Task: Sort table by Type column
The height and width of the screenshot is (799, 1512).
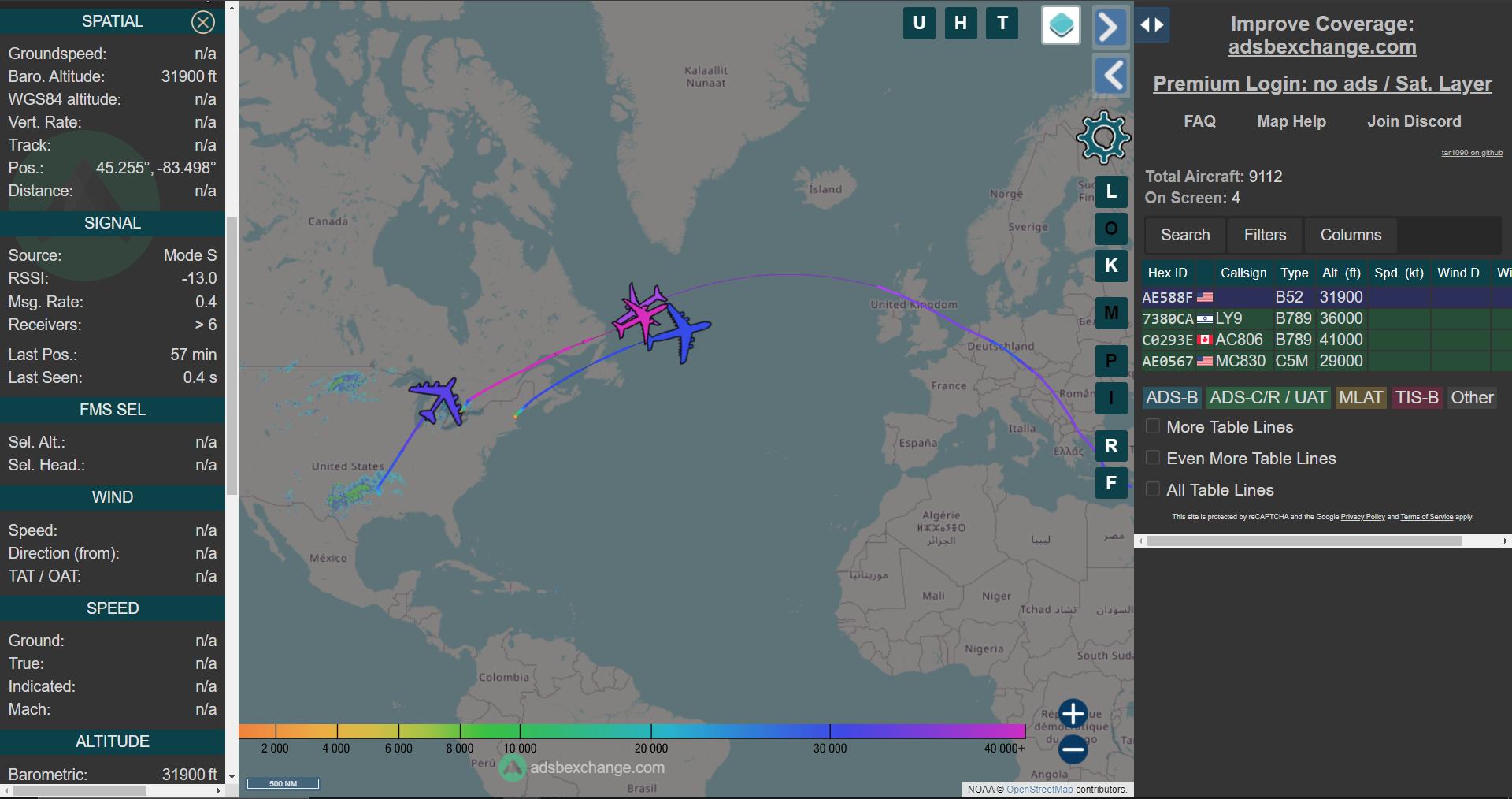Action: (x=1295, y=273)
